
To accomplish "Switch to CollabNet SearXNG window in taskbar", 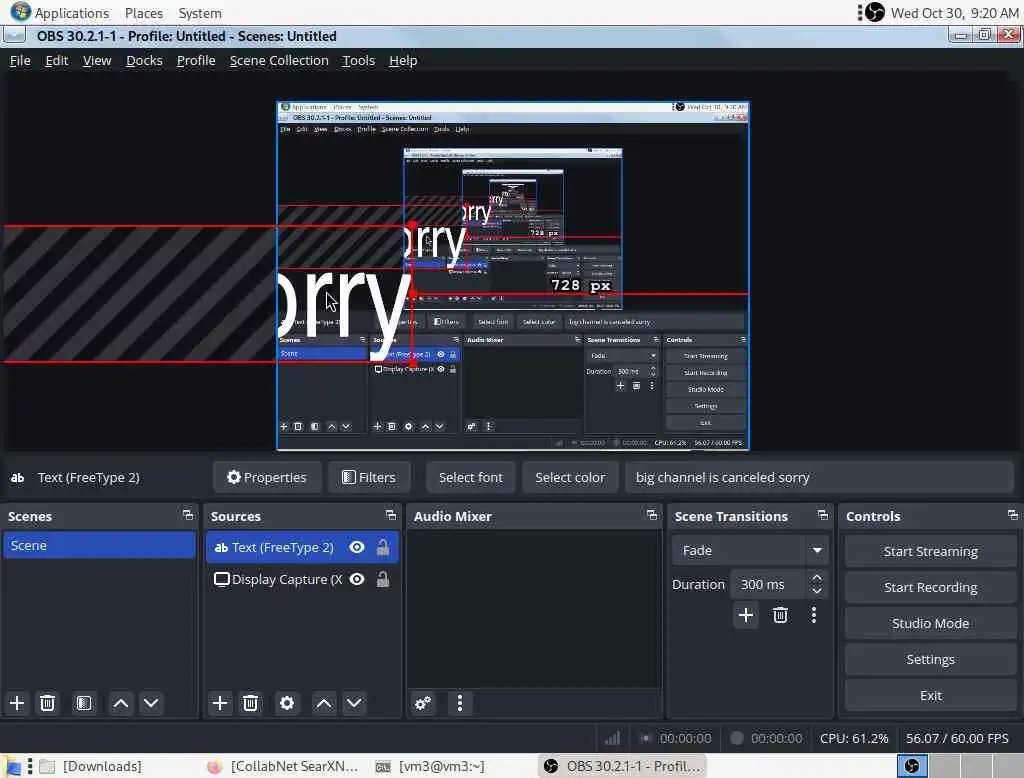I will tap(283, 766).
